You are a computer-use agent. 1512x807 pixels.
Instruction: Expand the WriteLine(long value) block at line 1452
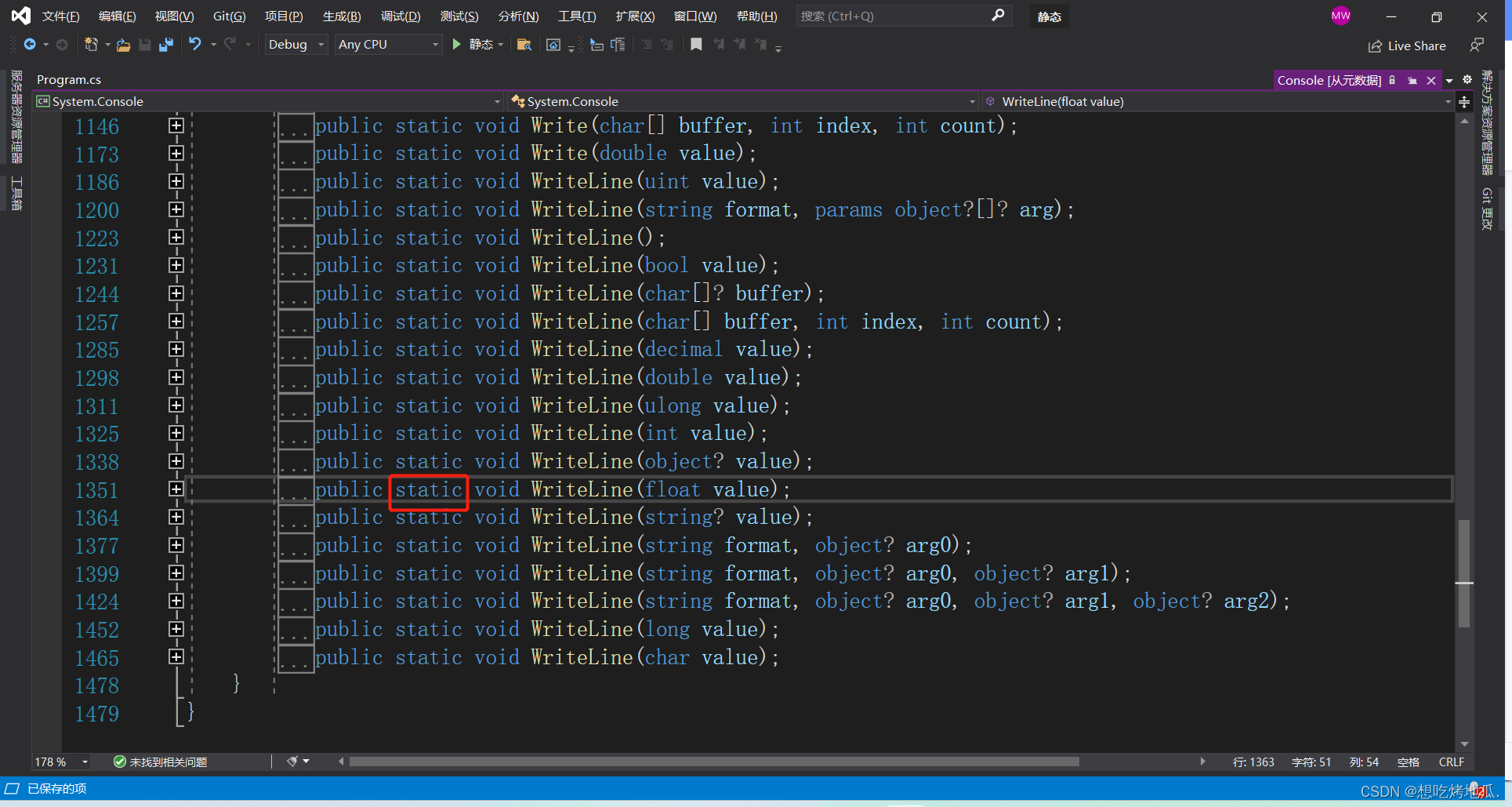tap(176, 629)
